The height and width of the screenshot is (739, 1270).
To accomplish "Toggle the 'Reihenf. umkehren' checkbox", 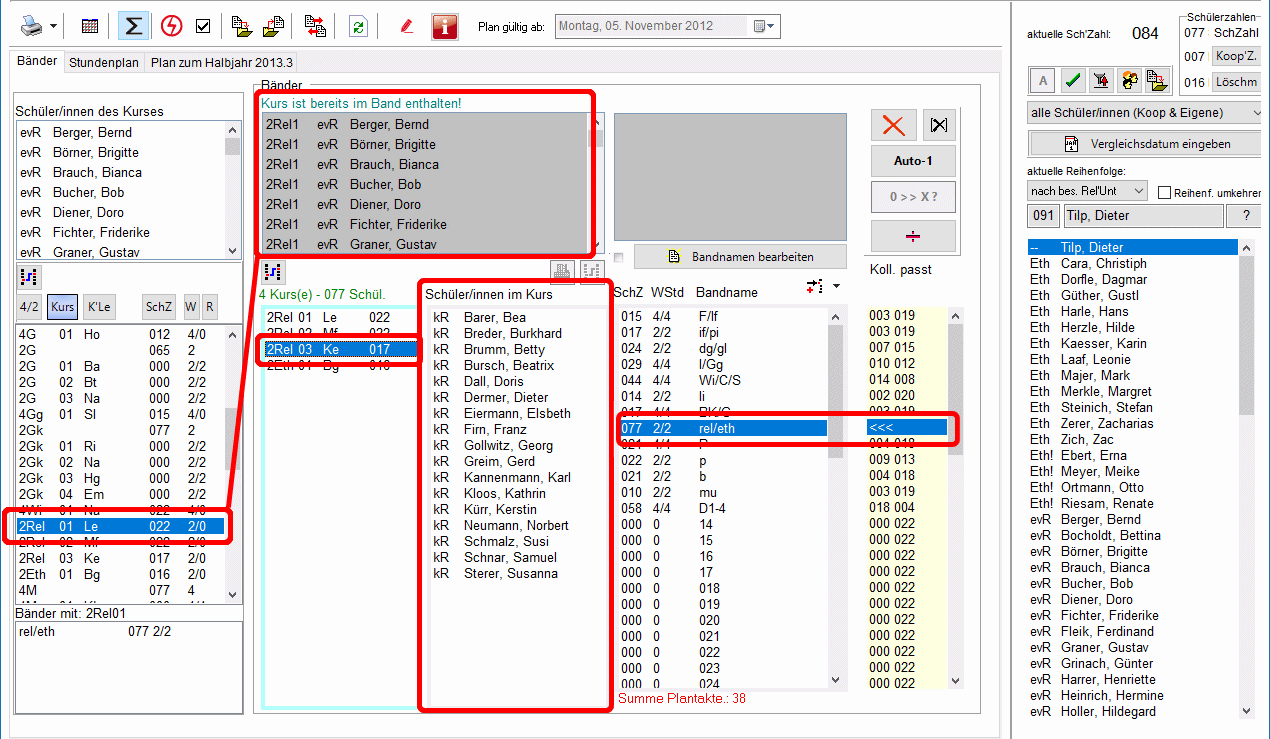I will click(1164, 191).
